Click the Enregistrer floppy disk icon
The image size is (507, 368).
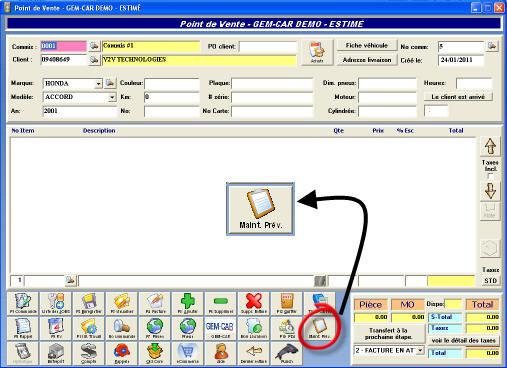click(x=89, y=303)
